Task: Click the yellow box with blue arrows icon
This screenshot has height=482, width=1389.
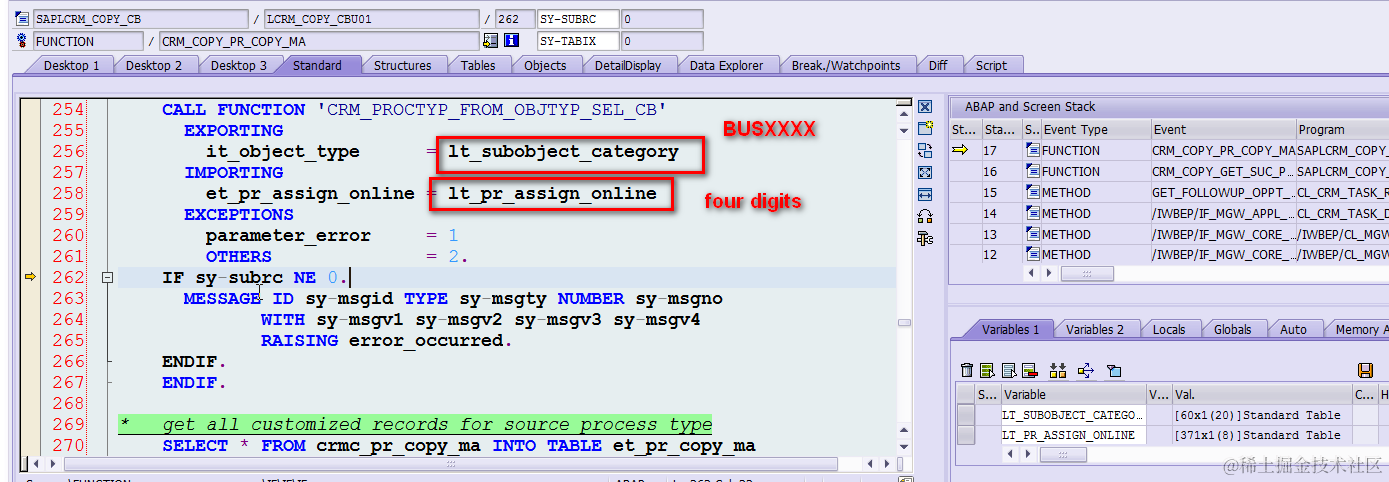Action: coord(1087,370)
